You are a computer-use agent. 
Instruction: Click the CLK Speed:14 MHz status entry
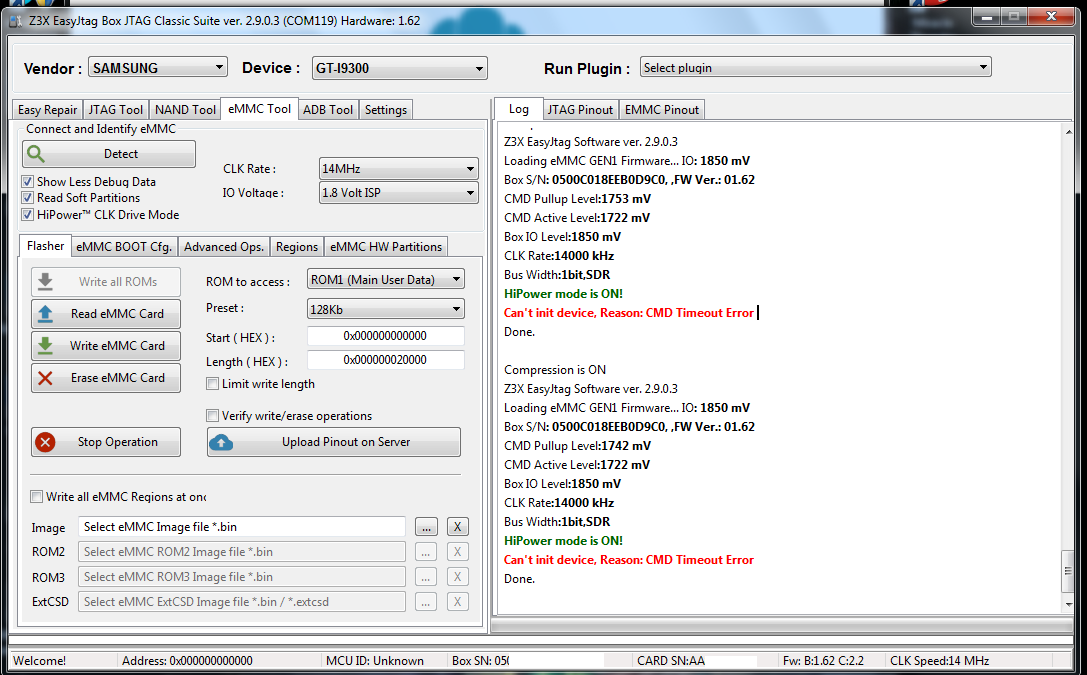[x=939, y=661]
